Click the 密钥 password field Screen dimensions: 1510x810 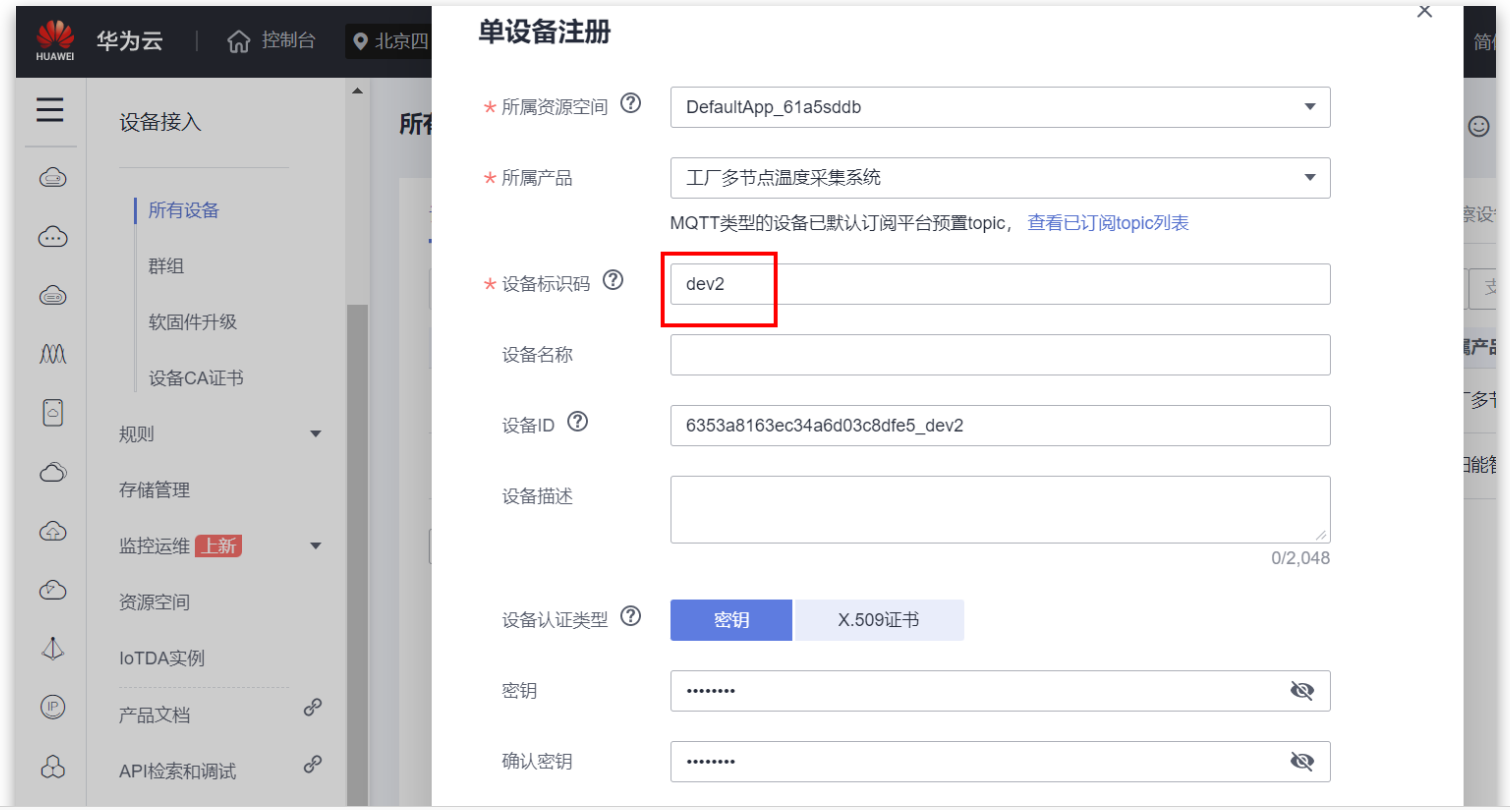[x=1000, y=691]
